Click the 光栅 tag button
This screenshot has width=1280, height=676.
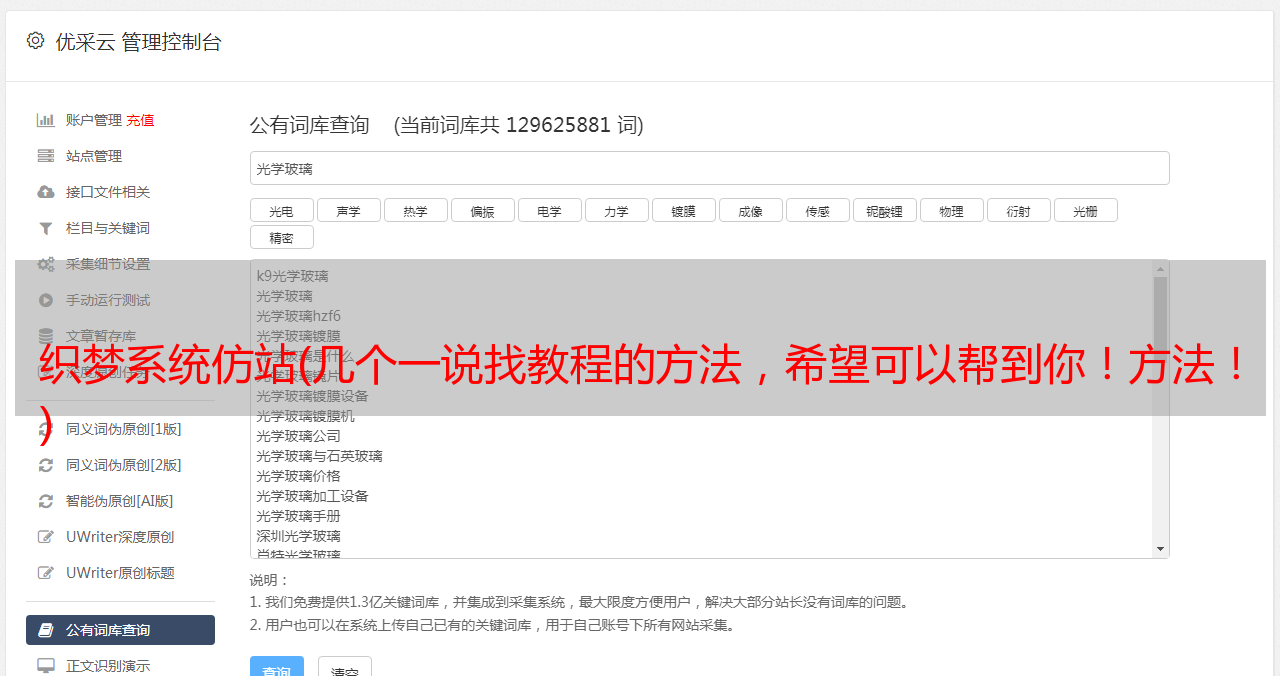pyautogui.click(x=1085, y=210)
